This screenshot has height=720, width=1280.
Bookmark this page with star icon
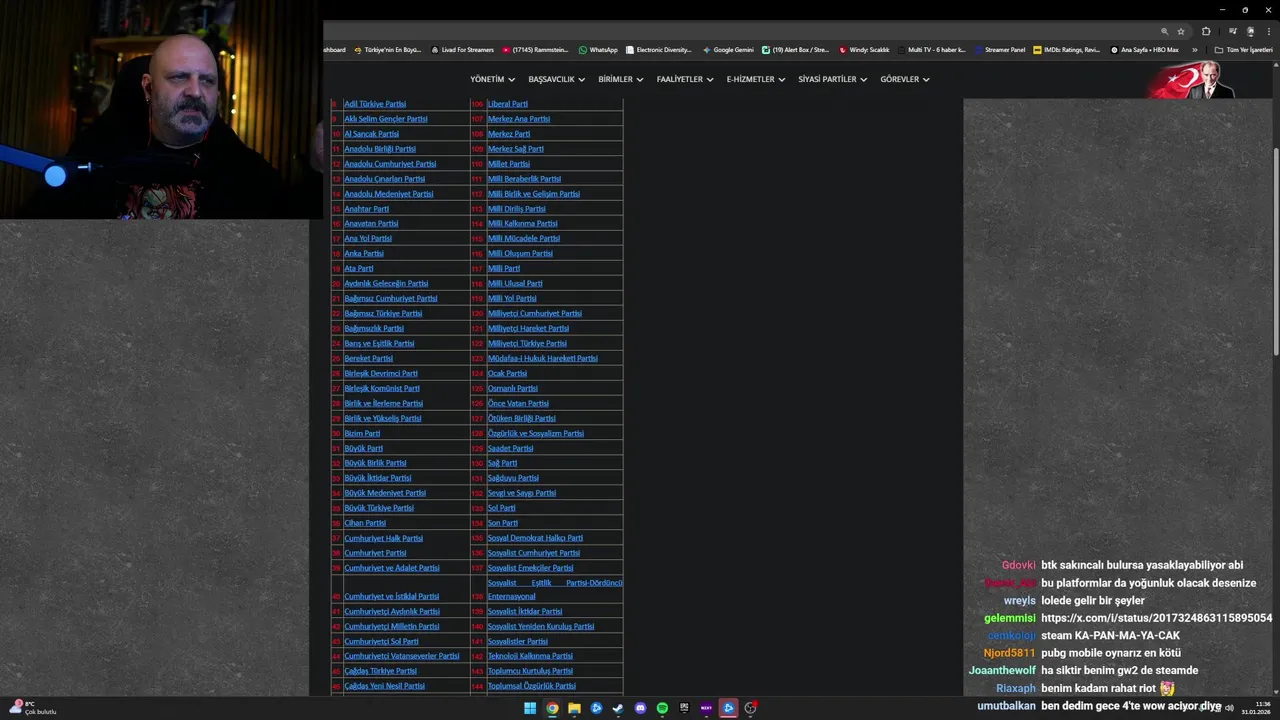point(1181,31)
